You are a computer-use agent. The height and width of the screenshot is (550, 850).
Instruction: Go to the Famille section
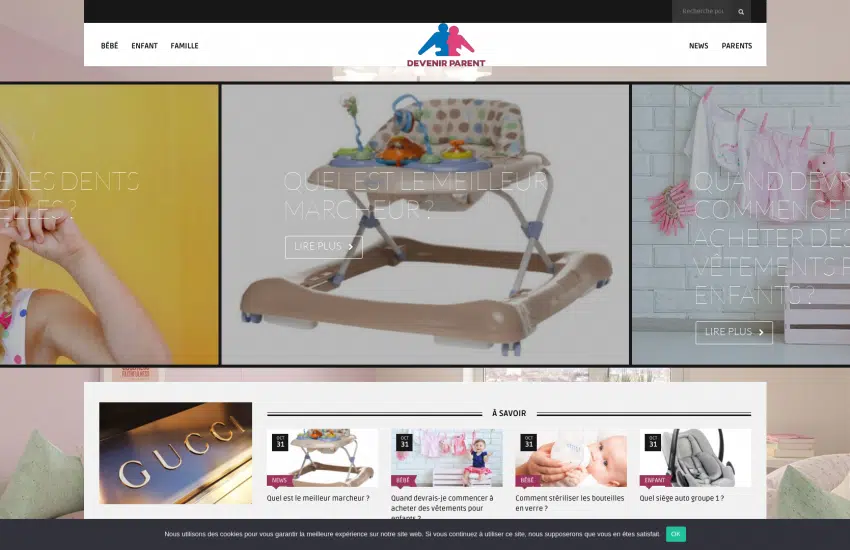click(x=184, y=46)
